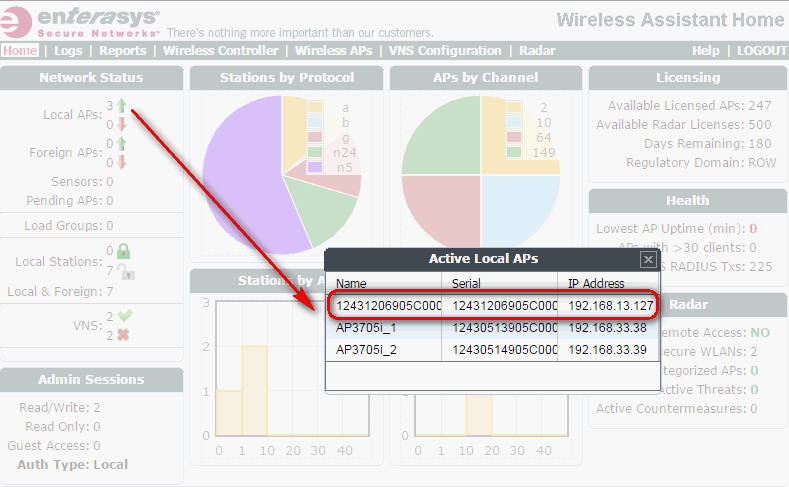Click the Enterasys logo icon

tap(15, 22)
